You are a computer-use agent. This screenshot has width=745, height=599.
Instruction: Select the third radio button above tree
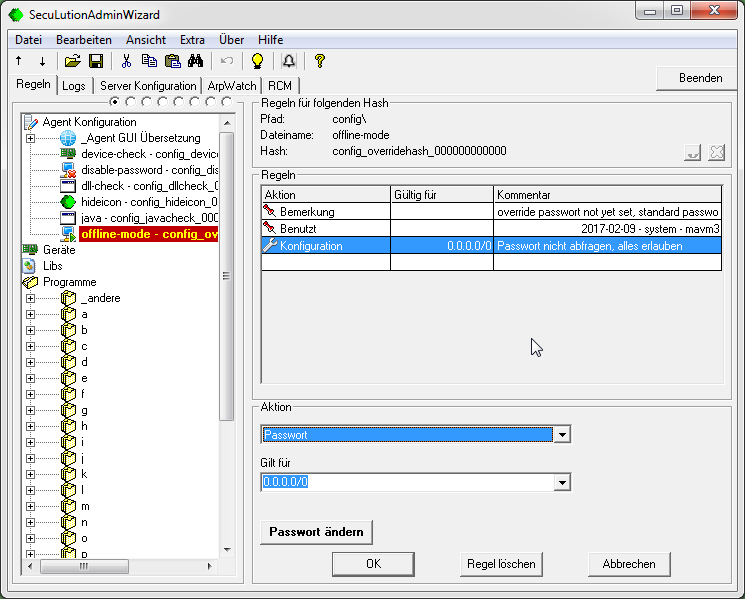coord(146,102)
